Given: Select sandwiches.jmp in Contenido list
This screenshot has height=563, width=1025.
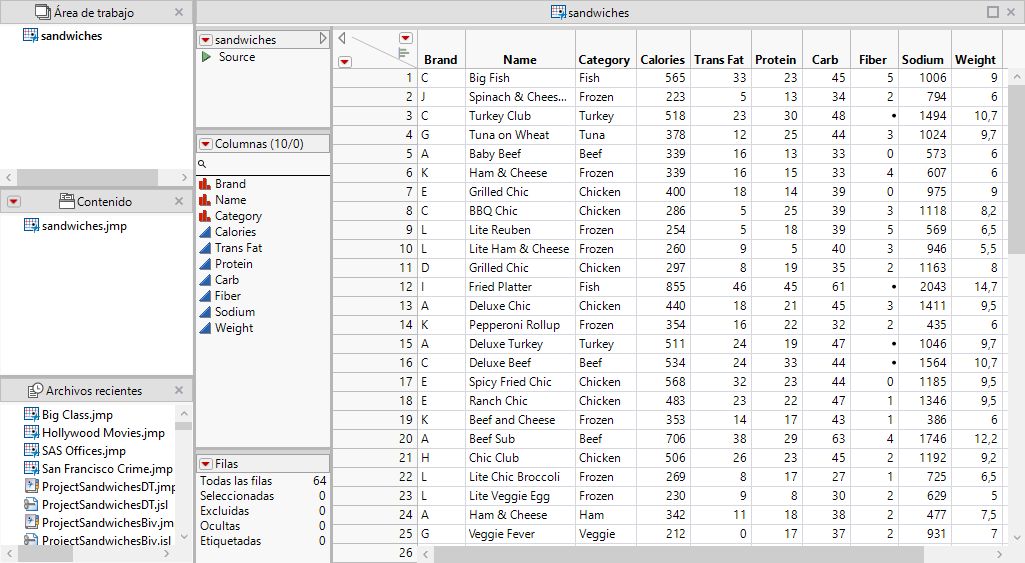Looking at the screenshot, I should pyautogui.click(x=84, y=226).
